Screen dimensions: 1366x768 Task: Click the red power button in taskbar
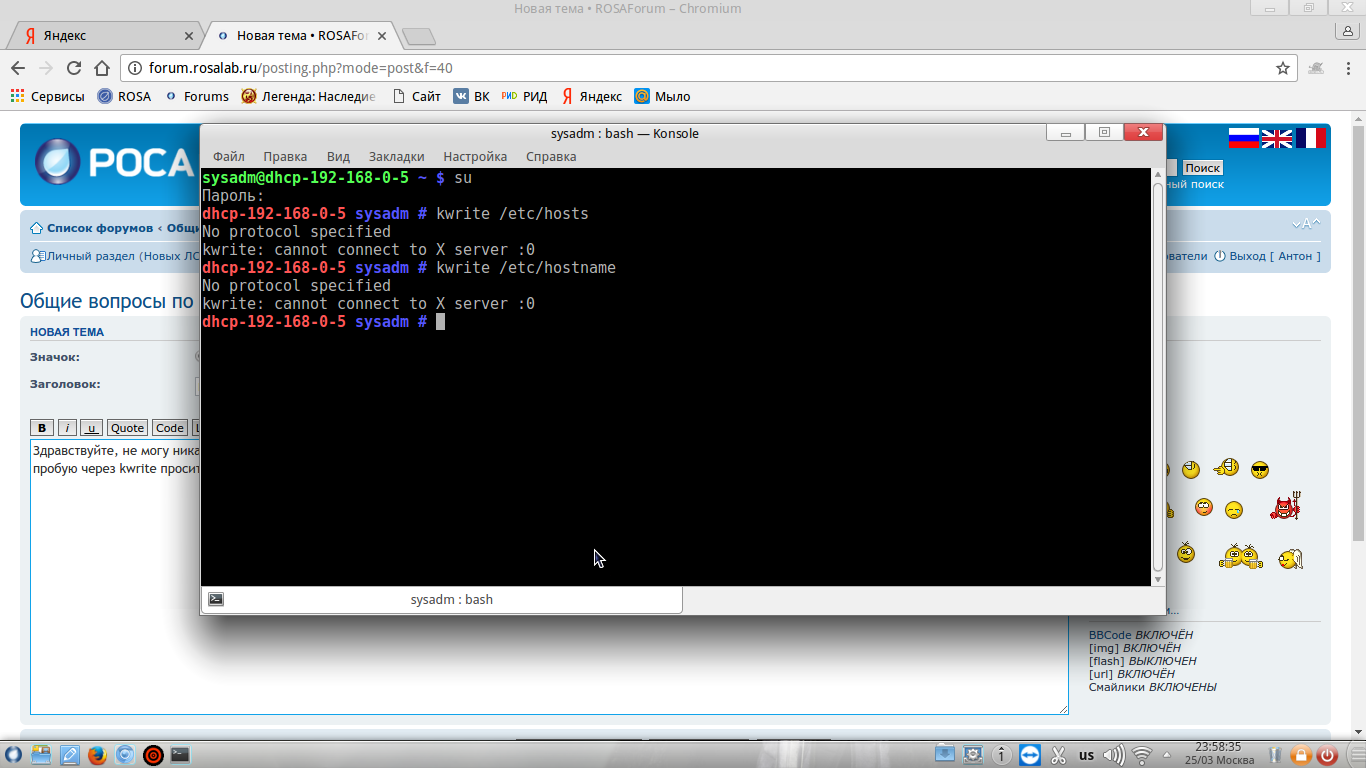click(x=1328, y=755)
